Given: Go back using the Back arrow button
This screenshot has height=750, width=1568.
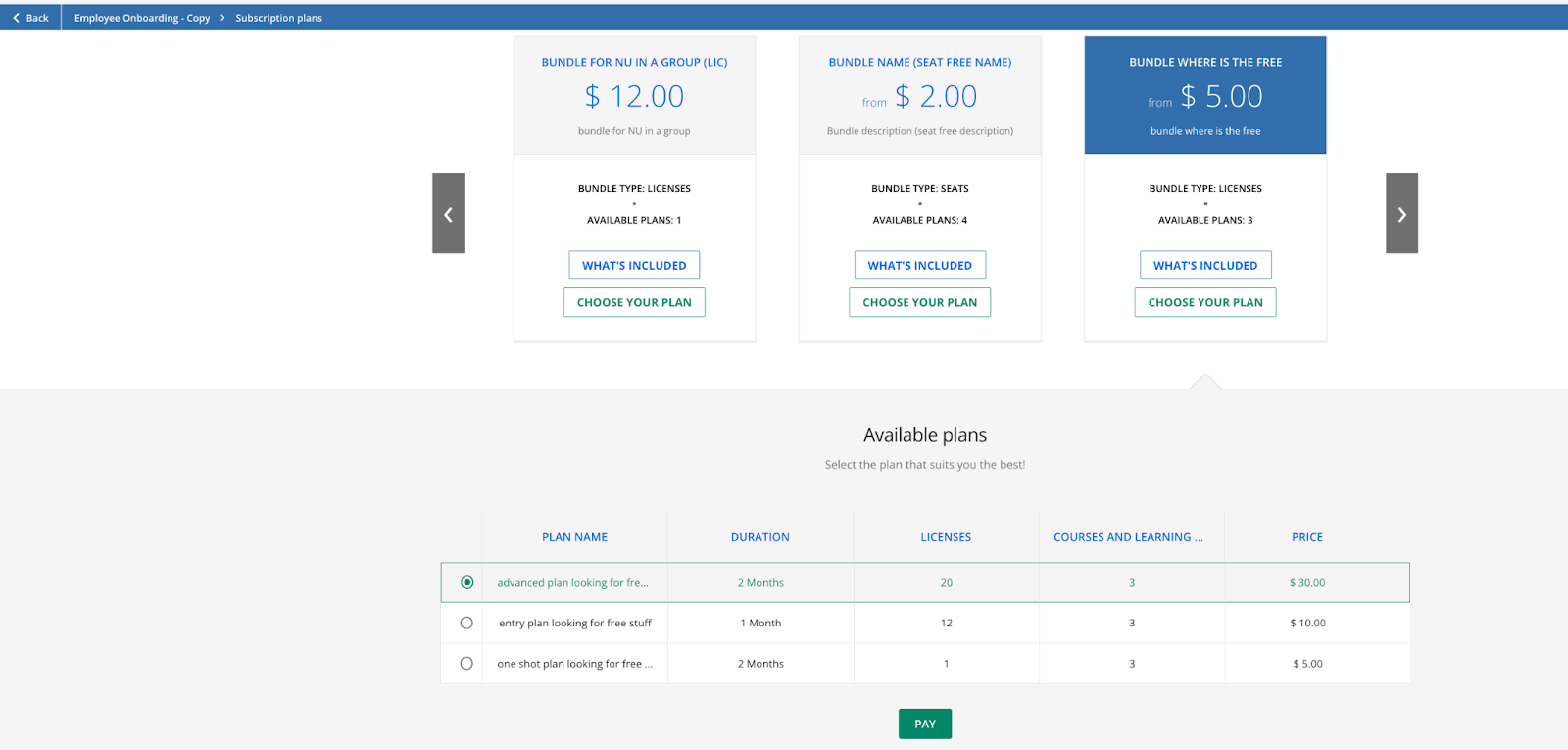Looking at the screenshot, I should pyautogui.click(x=30, y=18).
